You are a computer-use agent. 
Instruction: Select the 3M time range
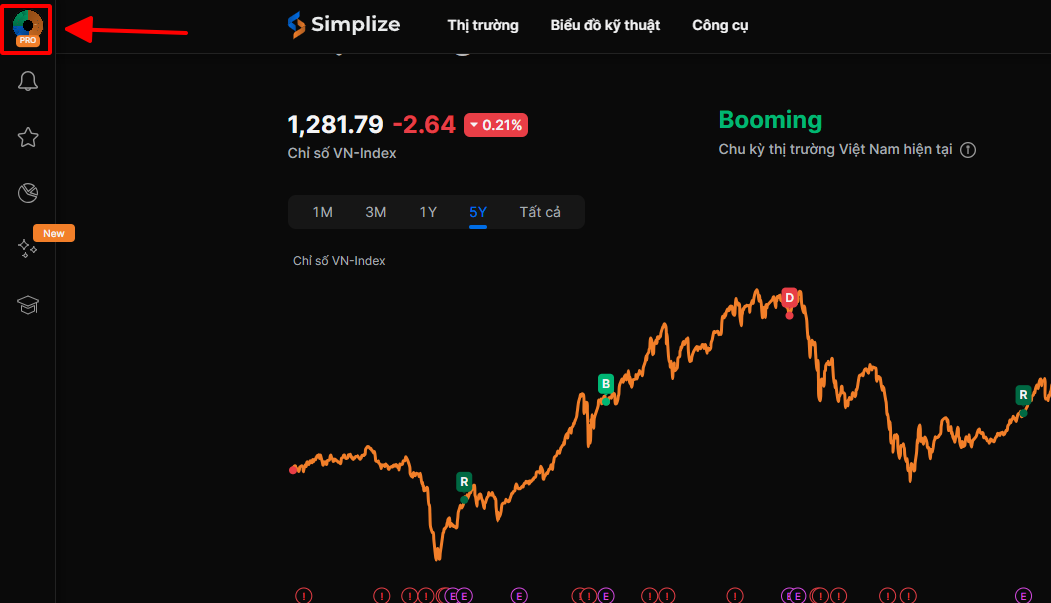[375, 212]
